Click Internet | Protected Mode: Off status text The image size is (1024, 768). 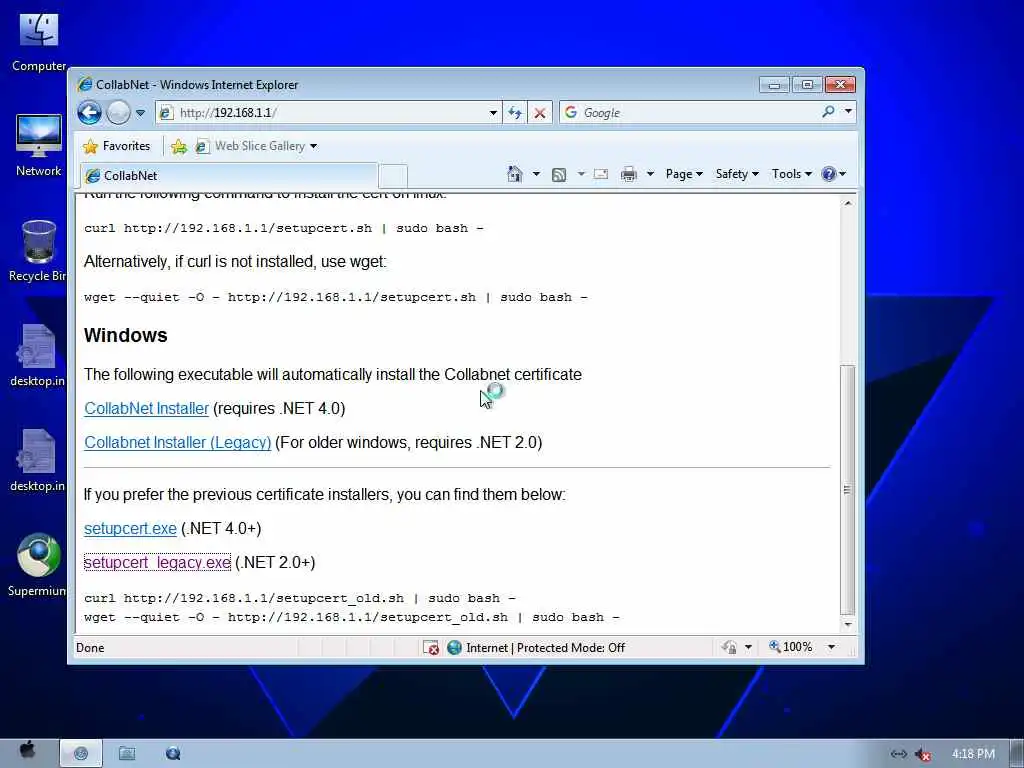pyautogui.click(x=545, y=647)
